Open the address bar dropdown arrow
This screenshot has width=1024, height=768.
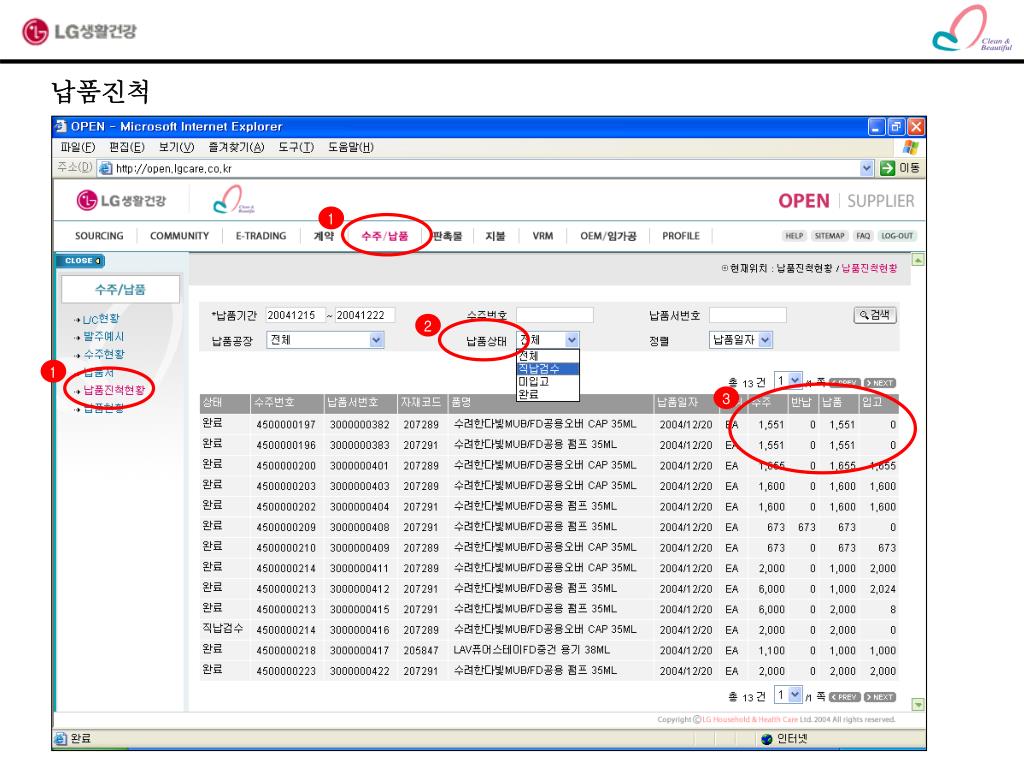click(x=866, y=168)
